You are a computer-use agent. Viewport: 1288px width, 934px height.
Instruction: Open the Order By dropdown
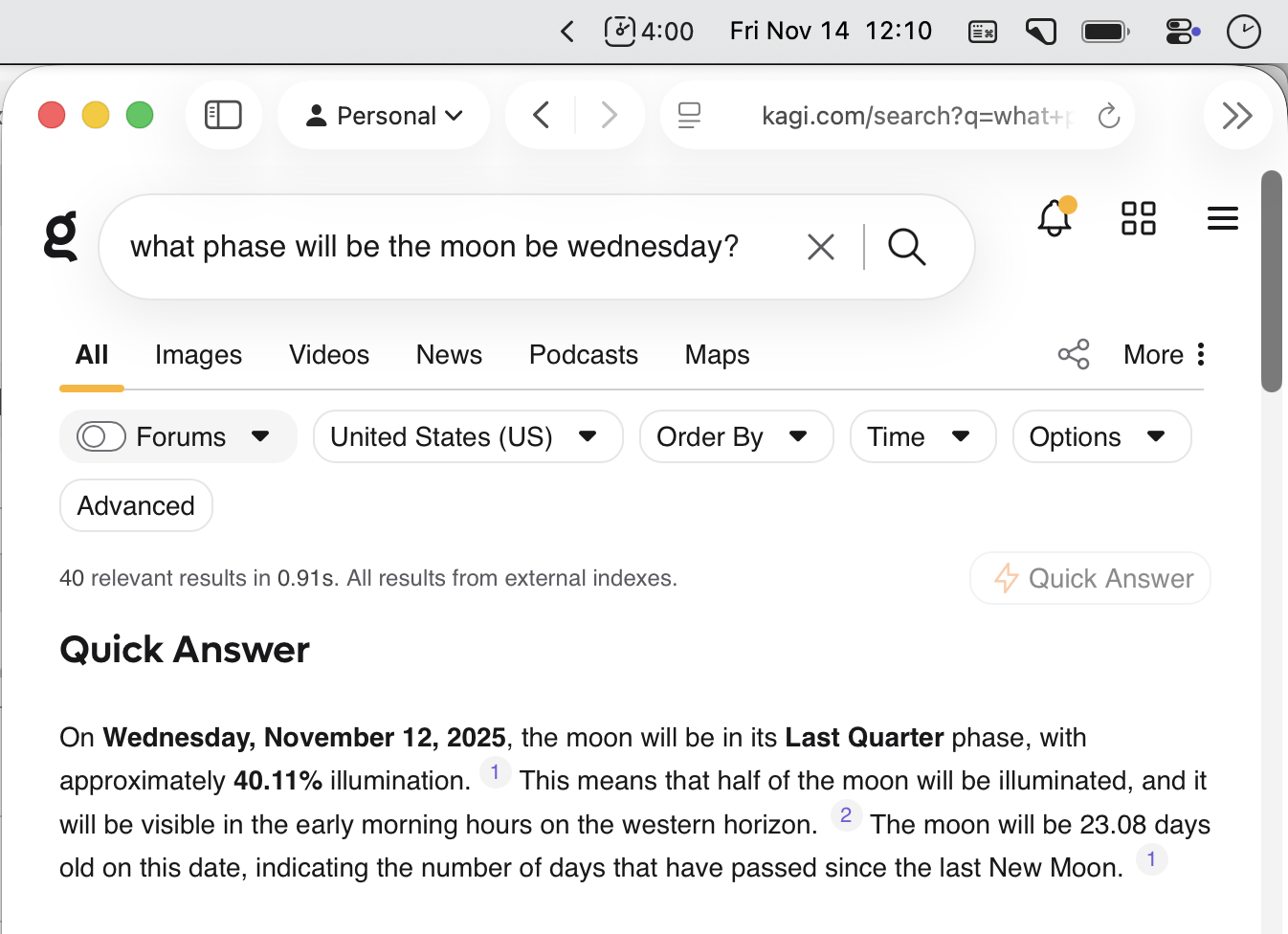(x=736, y=437)
